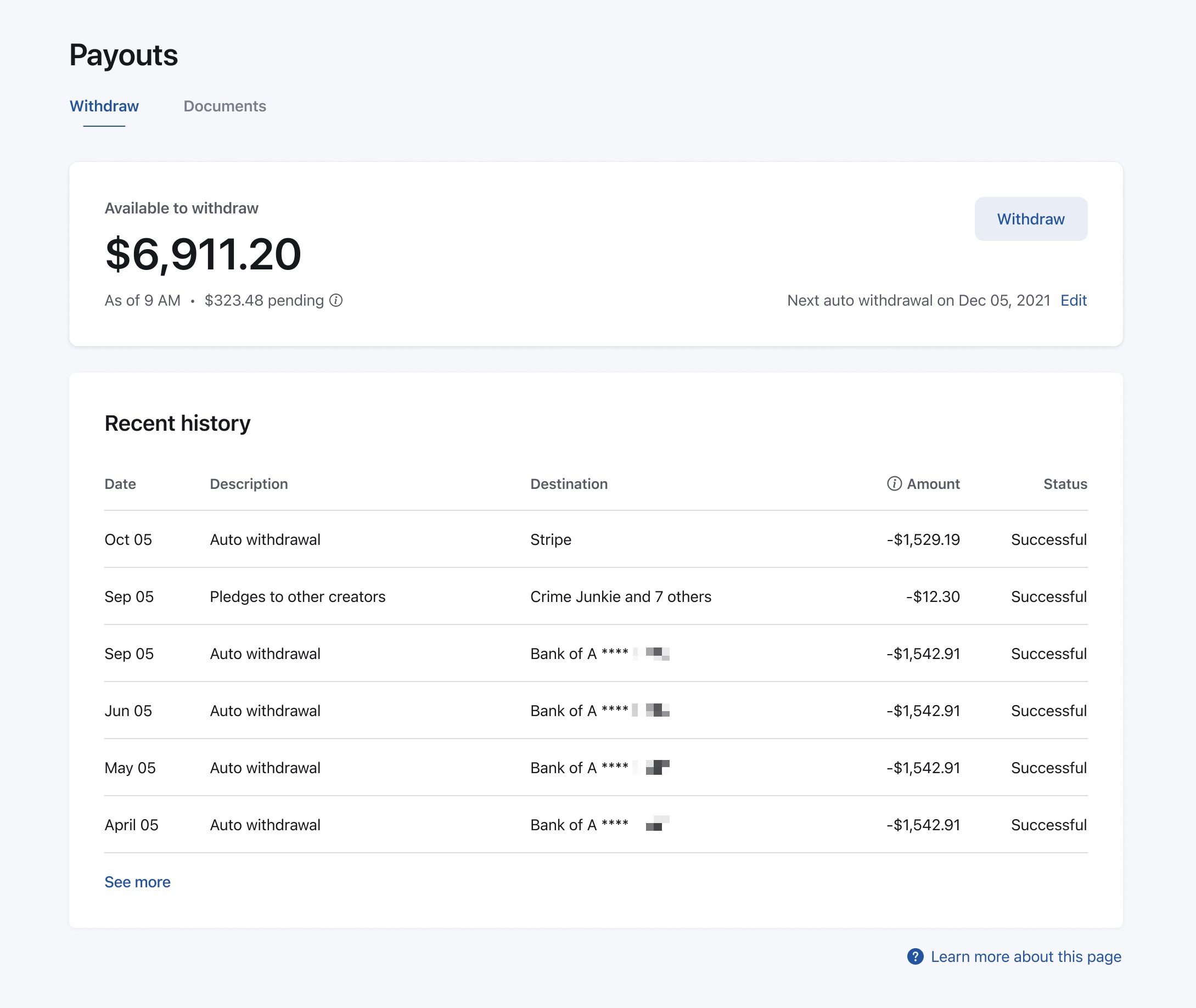Select the Withdraw tab
Screen dimensions: 1196x1008
104,106
